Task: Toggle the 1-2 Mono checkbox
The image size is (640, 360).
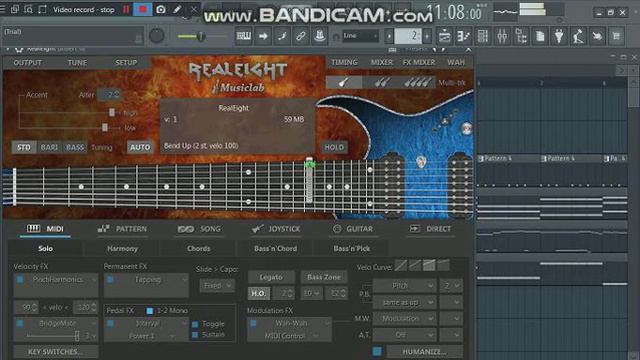Action: (x=149, y=311)
